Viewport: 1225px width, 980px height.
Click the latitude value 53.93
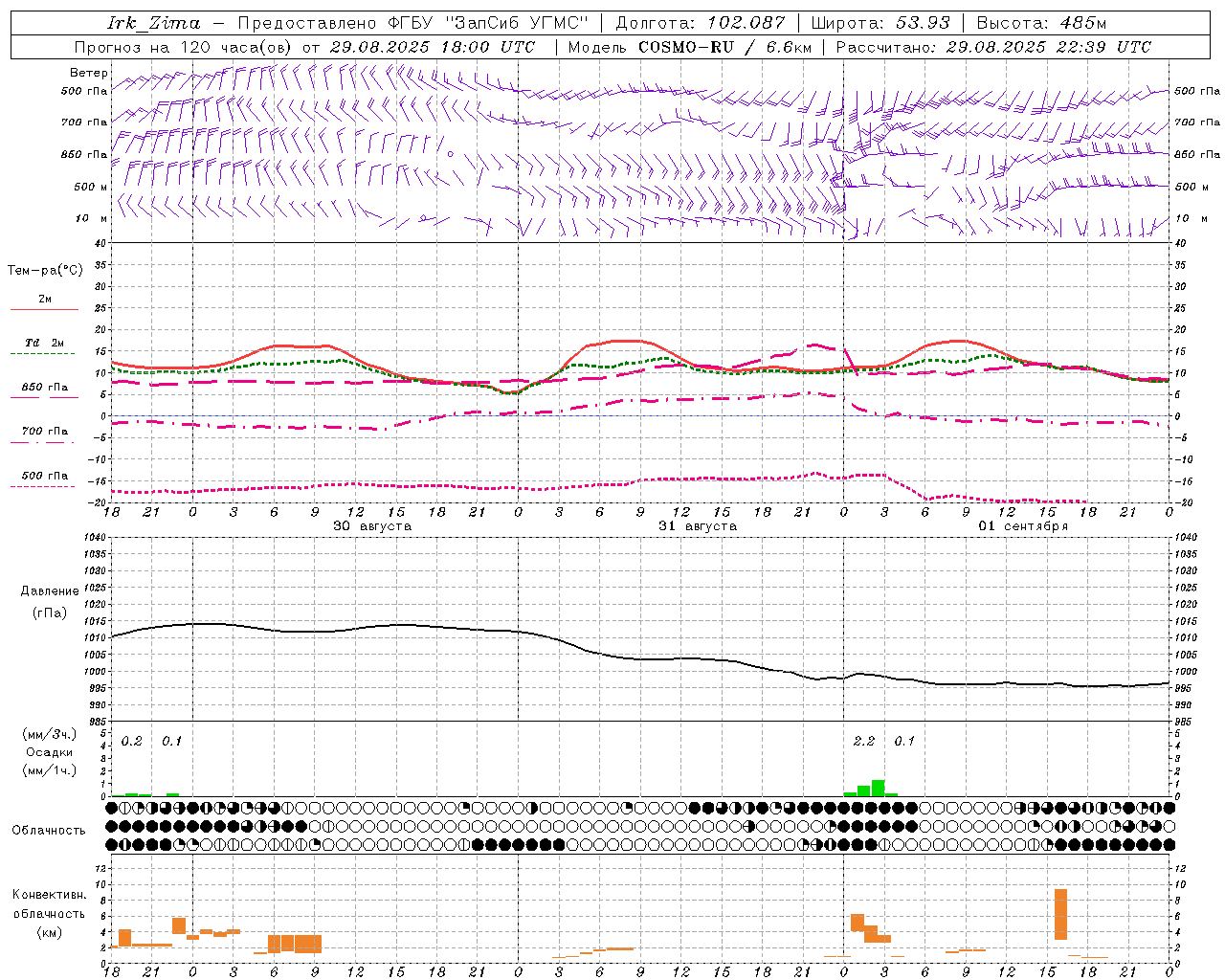click(x=923, y=23)
